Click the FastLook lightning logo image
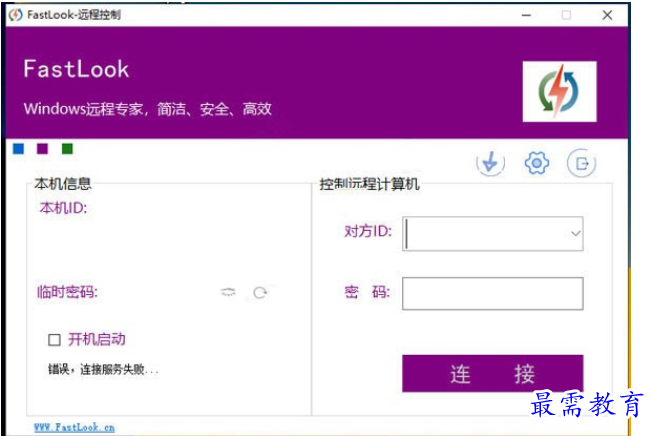This screenshot has height=436, width=652. (x=559, y=91)
